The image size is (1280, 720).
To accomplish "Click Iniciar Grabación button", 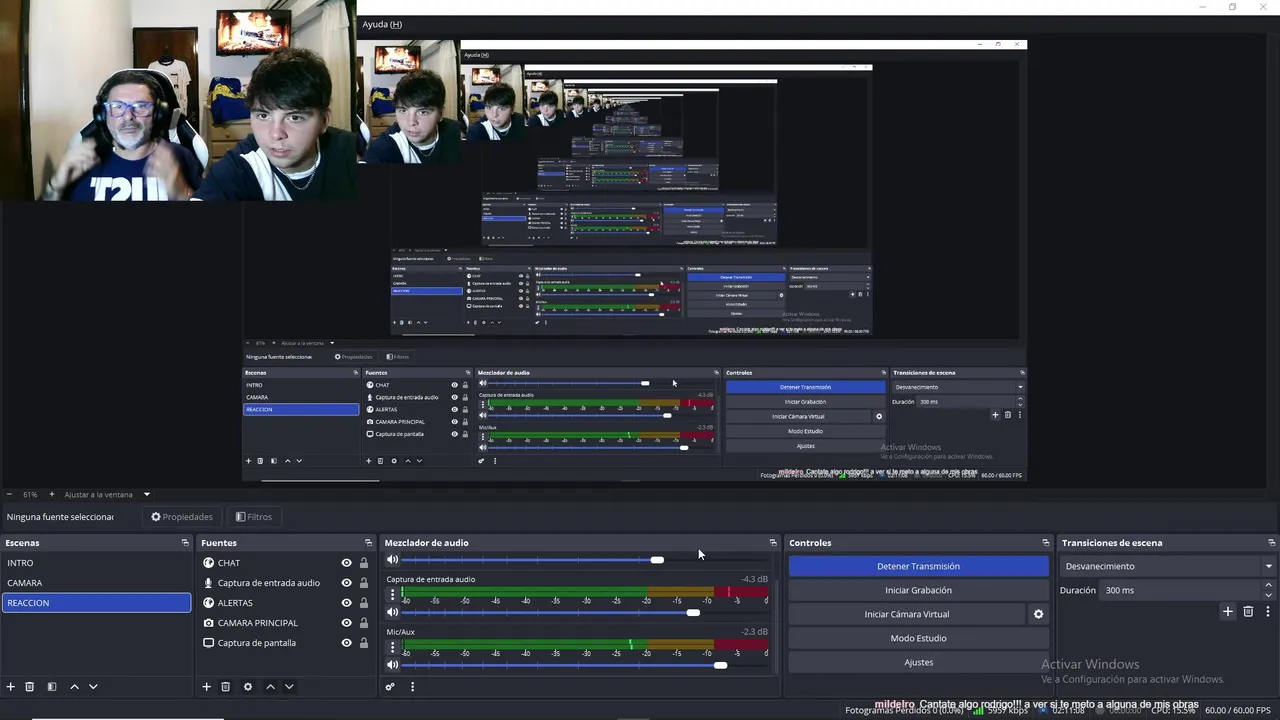I will coord(918,590).
